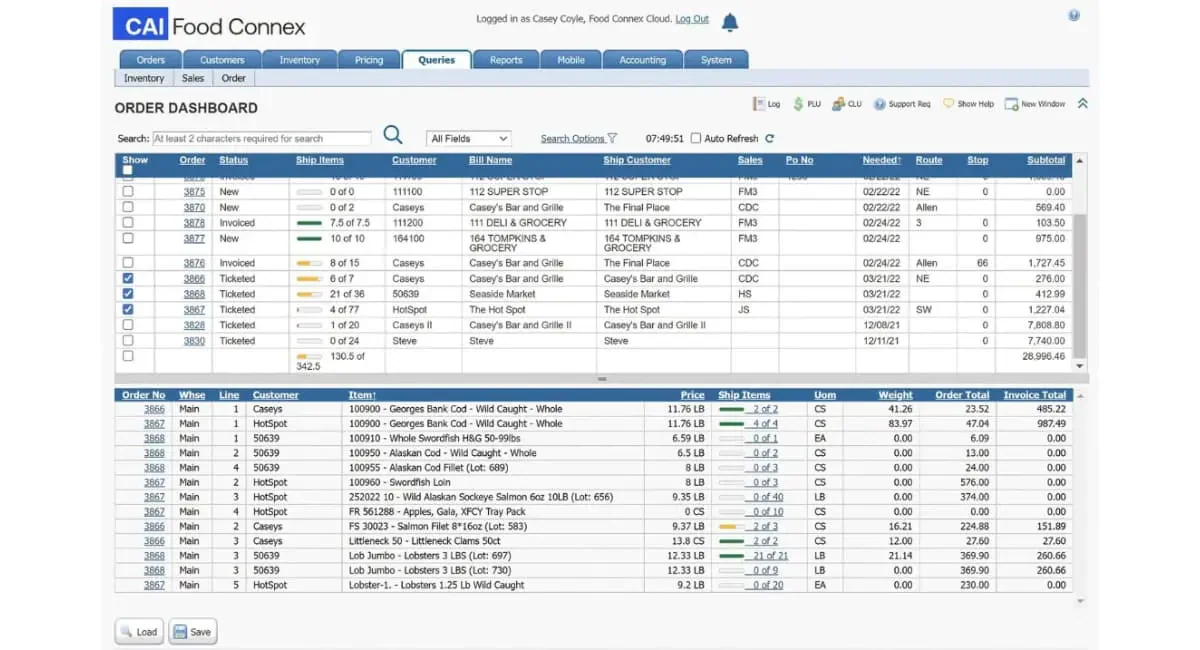The height and width of the screenshot is (650, 1200).
Task: Open the System tab
Action: click(x=716, y=60)
